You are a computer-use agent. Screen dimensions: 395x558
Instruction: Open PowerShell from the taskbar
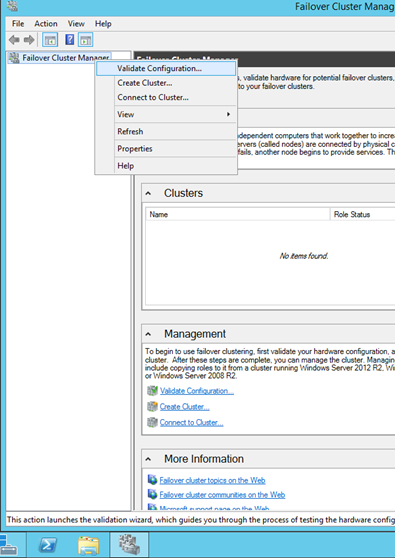48,545
